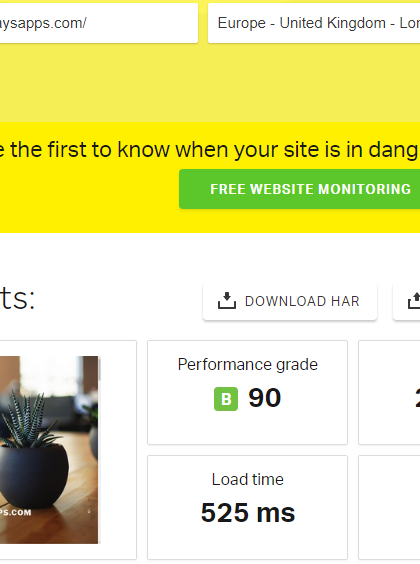Click the partially visible card right of Load time
420x564 pixels.
[389, 508]
